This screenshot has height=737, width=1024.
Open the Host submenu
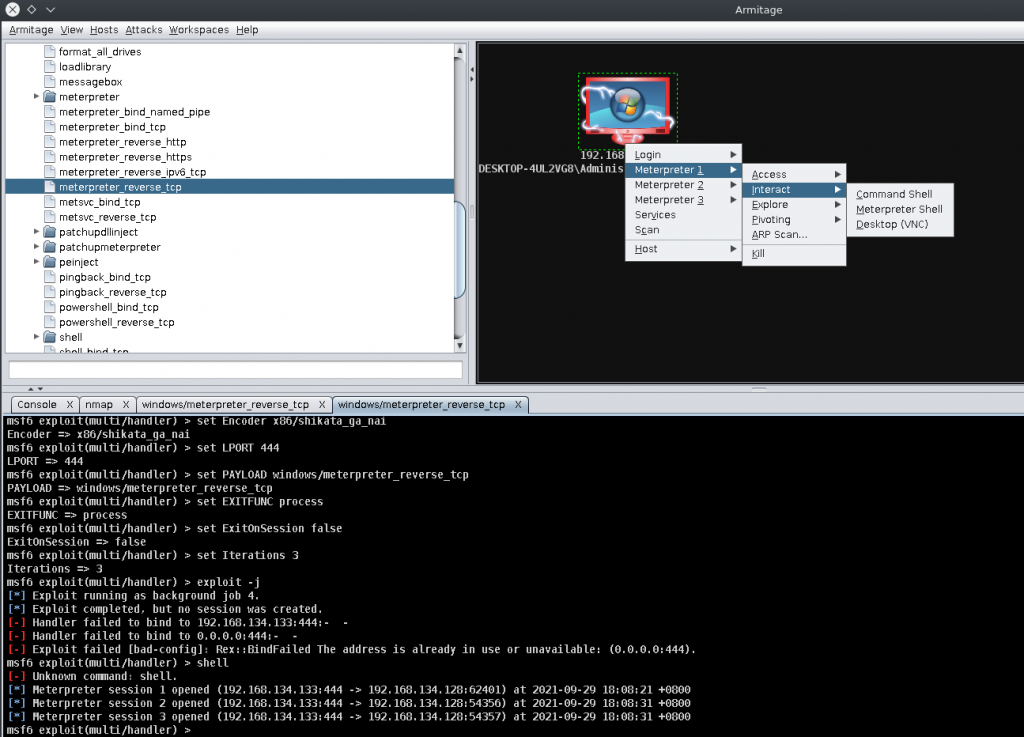point(683,249)
